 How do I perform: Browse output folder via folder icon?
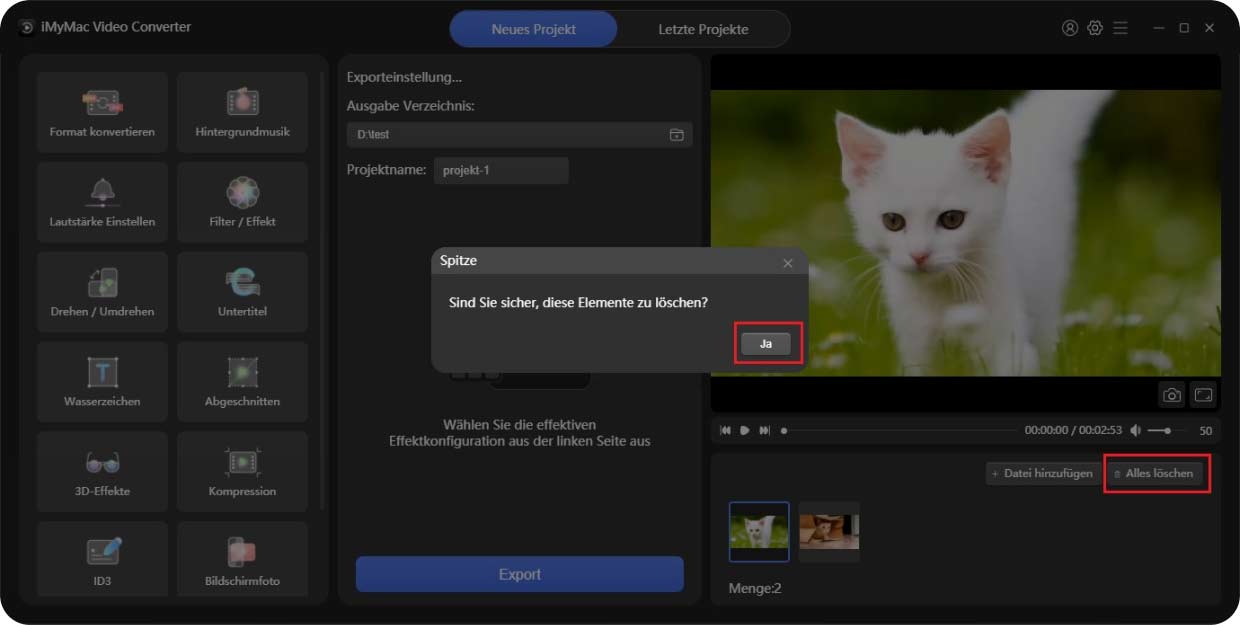(676, 134)
